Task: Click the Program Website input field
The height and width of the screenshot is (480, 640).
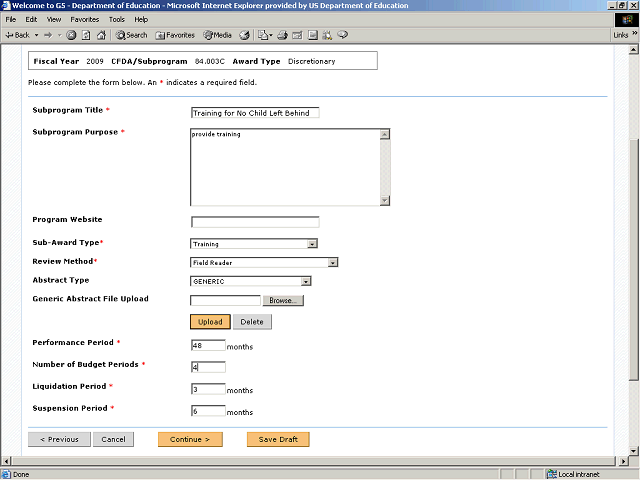Action: pos(255,222)
